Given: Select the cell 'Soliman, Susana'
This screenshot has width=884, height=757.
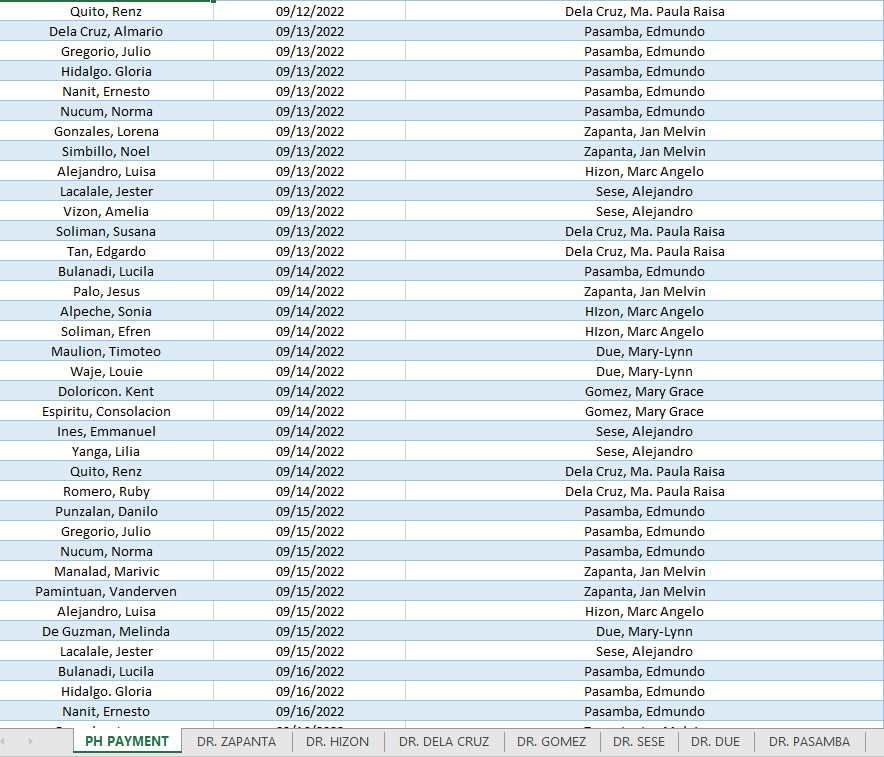Looking at the screenshot, I should (106, 232).
